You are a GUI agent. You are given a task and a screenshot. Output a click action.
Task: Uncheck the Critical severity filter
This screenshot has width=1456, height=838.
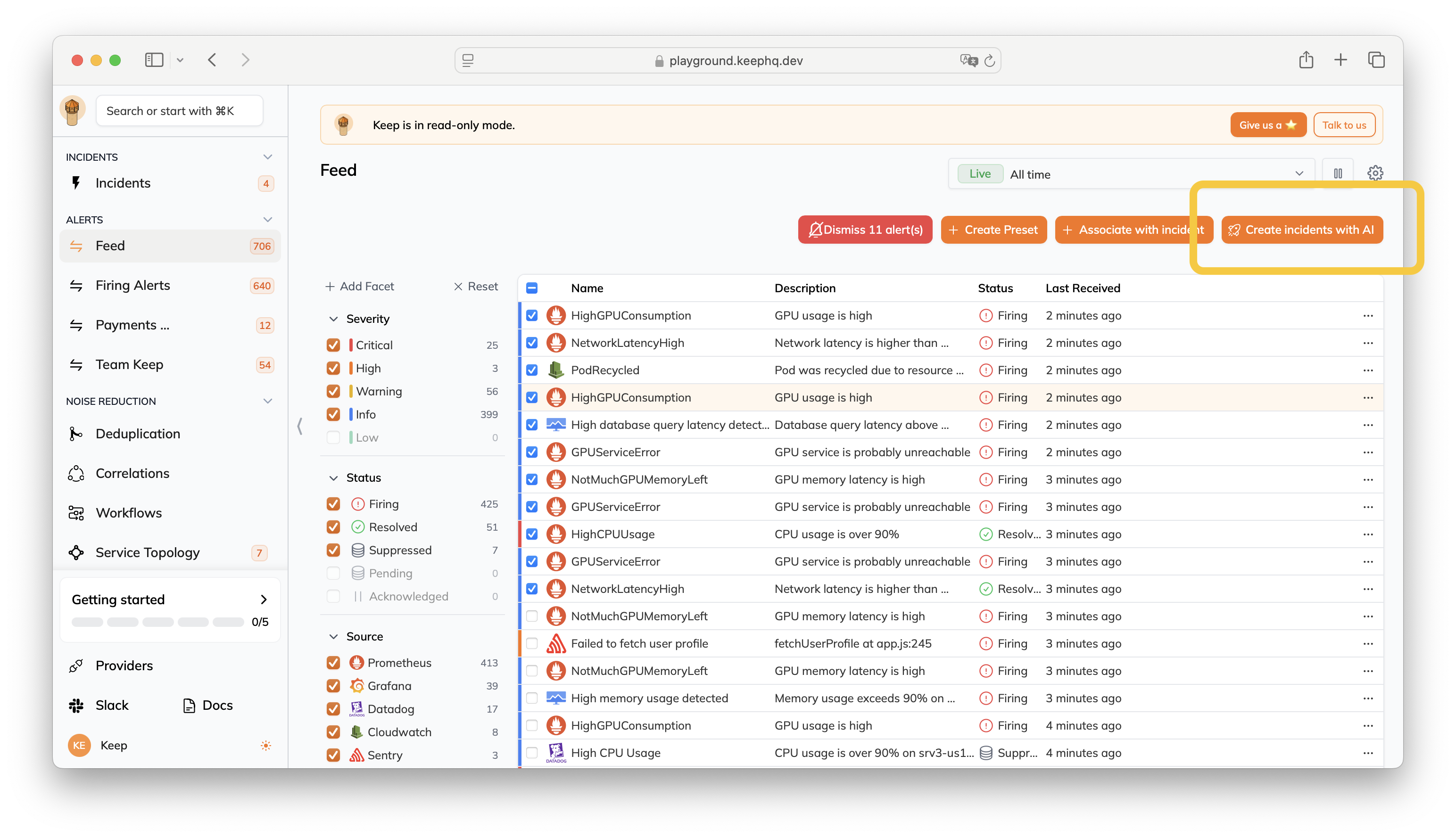pos(333,345)
